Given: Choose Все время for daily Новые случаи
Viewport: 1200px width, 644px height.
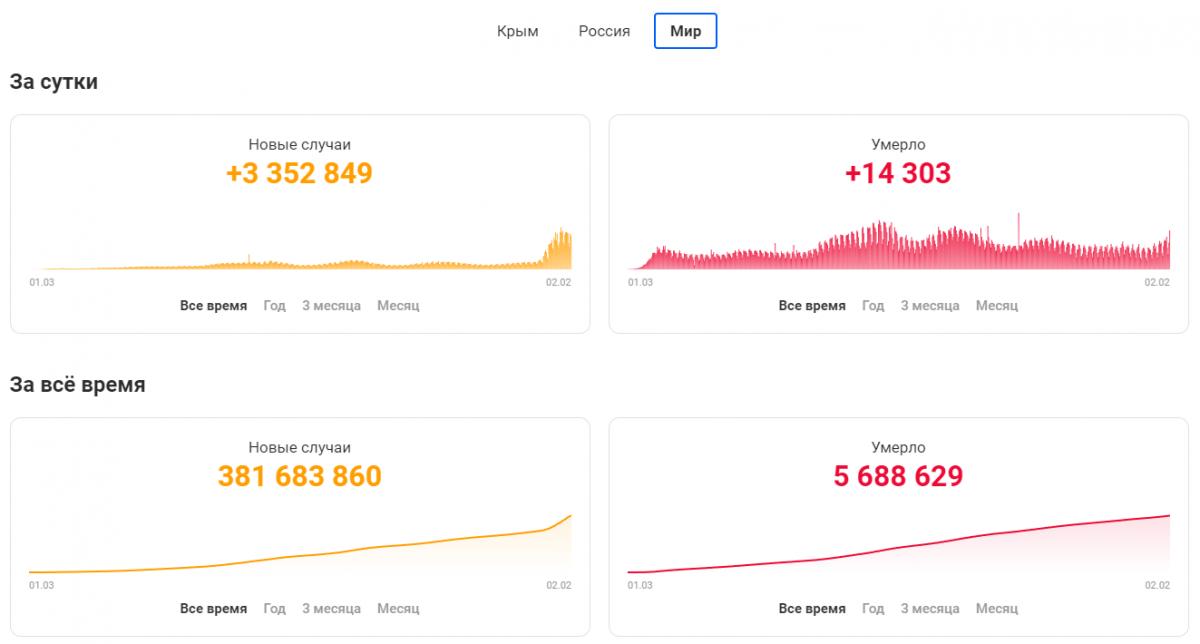Looking at the screenshot, I should pos(213,306).
